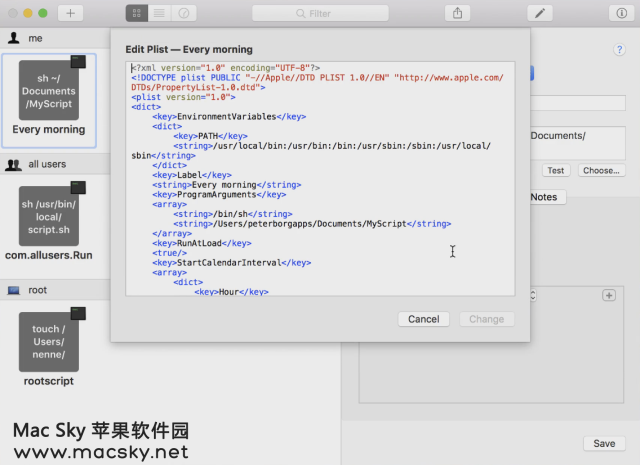Image resolution: width=640 pixels, height=465 pixels.
Task: Click the RunAtLoad key line
Action: click(202, 243)
